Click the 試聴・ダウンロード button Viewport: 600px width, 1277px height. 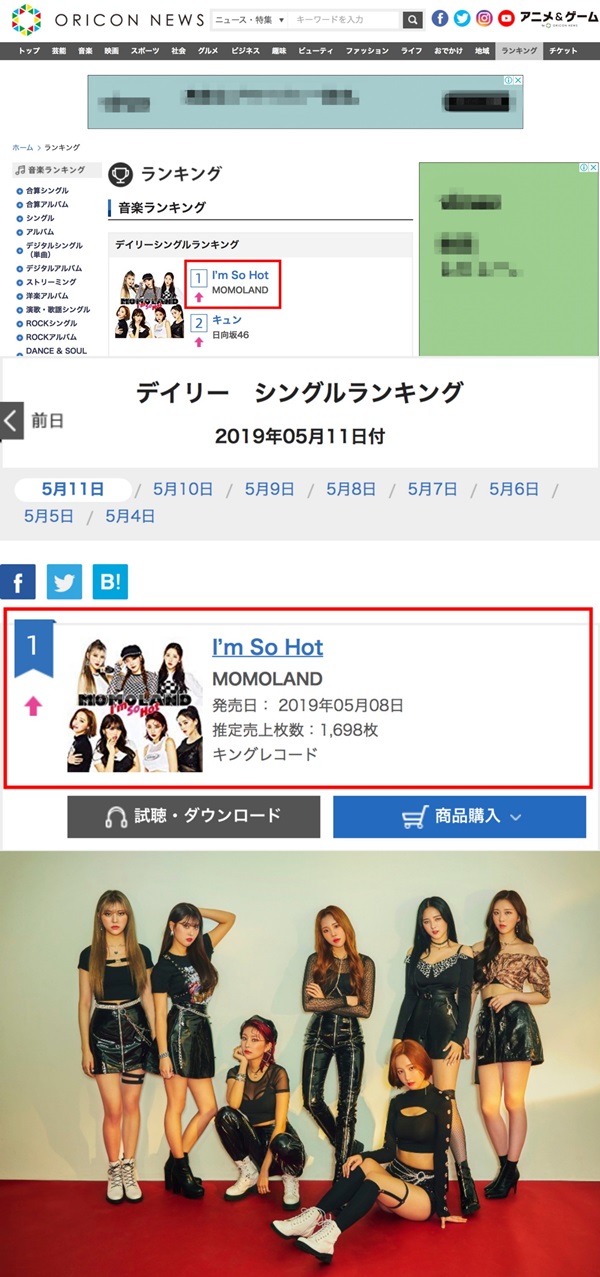tap(194, 816)
